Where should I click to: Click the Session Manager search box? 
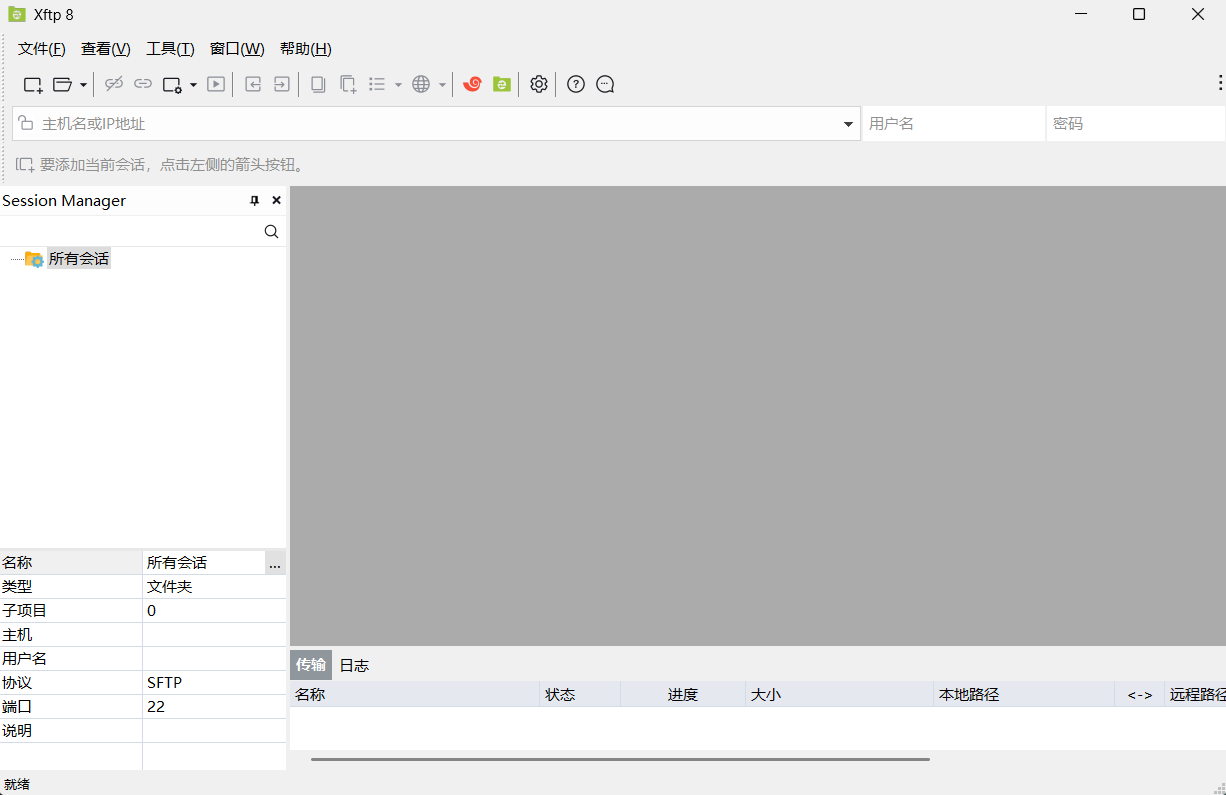[x=131, y=231]
